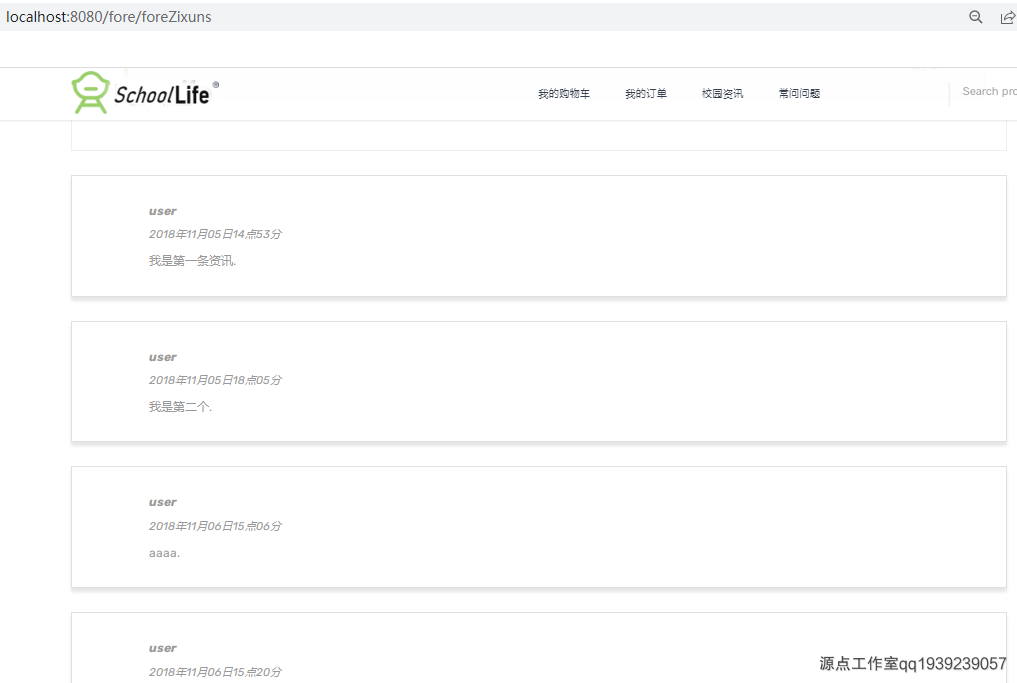Screen dimensions: 1017x683
Task: Click the timestamp 2018年11月05日18点05分
Action: point(215,380)
